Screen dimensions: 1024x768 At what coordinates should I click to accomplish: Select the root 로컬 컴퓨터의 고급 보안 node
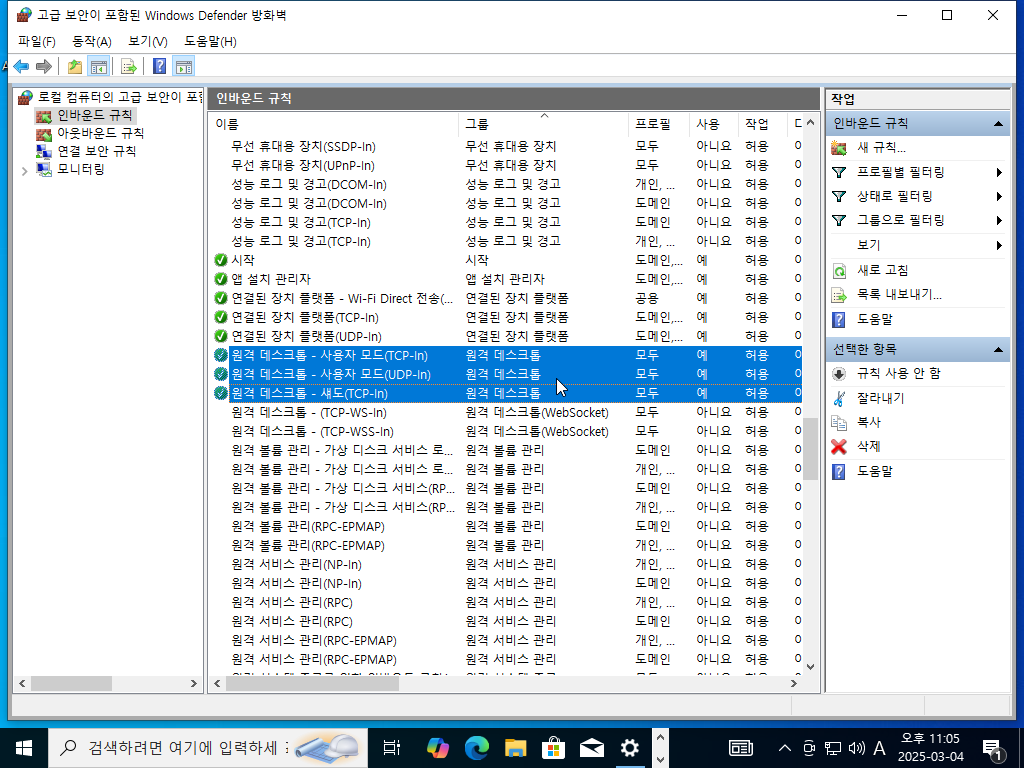[x=120, y=97]
